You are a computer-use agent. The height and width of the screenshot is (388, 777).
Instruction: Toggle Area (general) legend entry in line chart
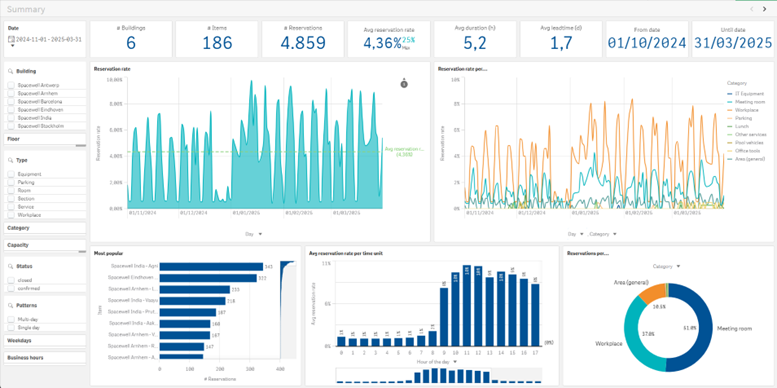pos(746,159)
